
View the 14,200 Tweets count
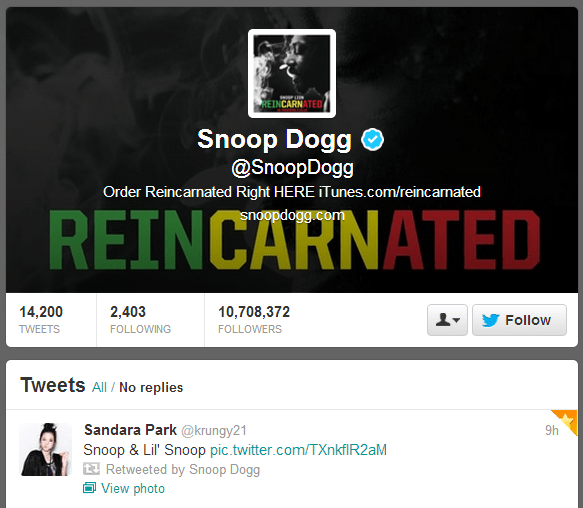pos(41,319)
